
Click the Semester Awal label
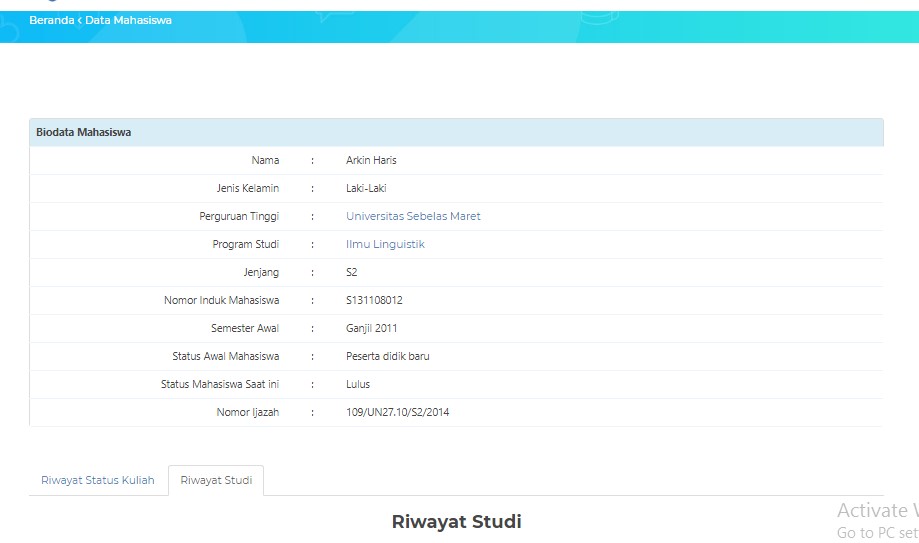(245, 328)
